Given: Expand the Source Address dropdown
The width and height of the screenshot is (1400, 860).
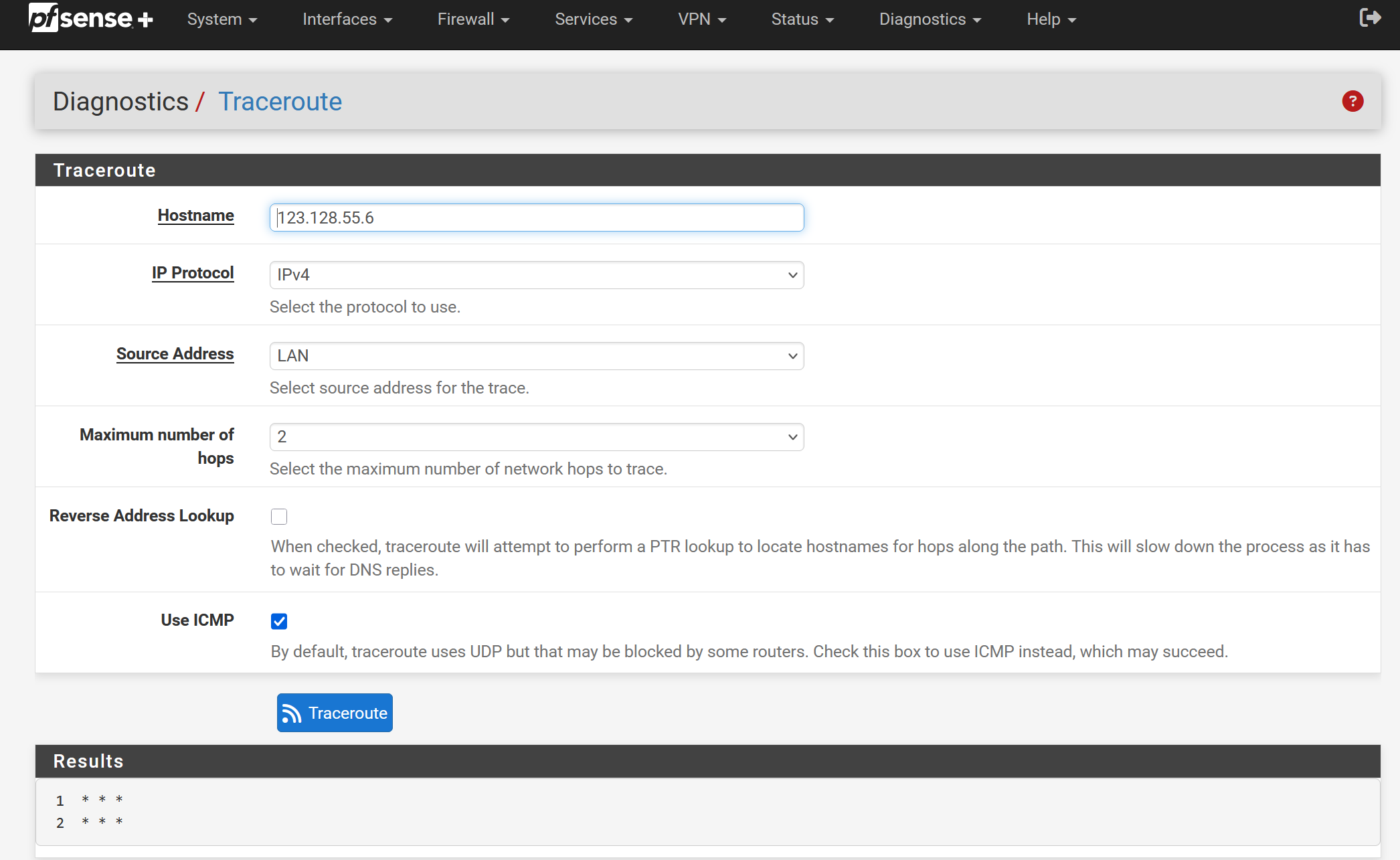Looking at the screenshot, I should pos(536,356).
